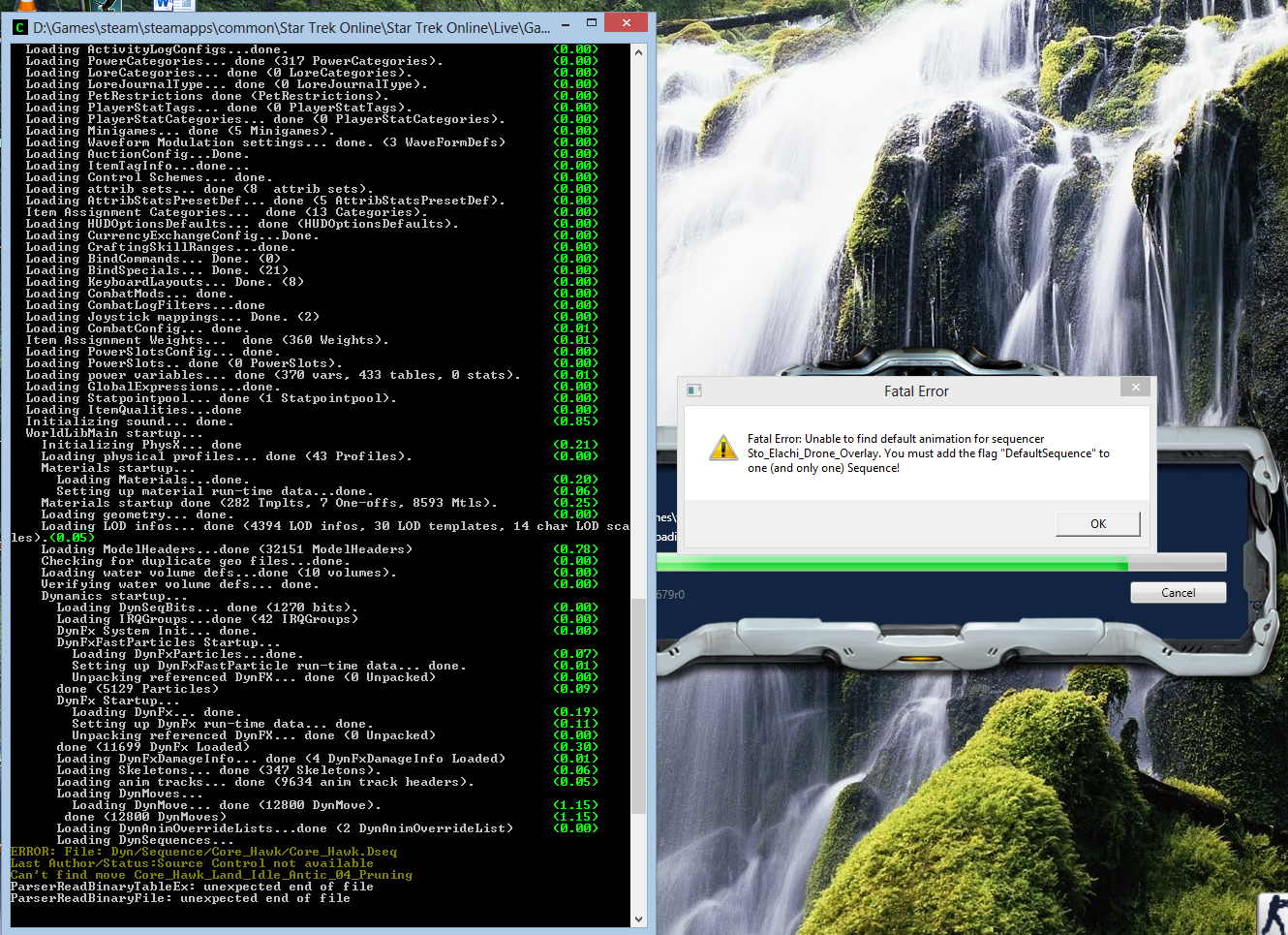Click the yellow warning triangle icon
Viewport: 1288px width, 935px height.
pyautogui.click(x=722, y=449)
